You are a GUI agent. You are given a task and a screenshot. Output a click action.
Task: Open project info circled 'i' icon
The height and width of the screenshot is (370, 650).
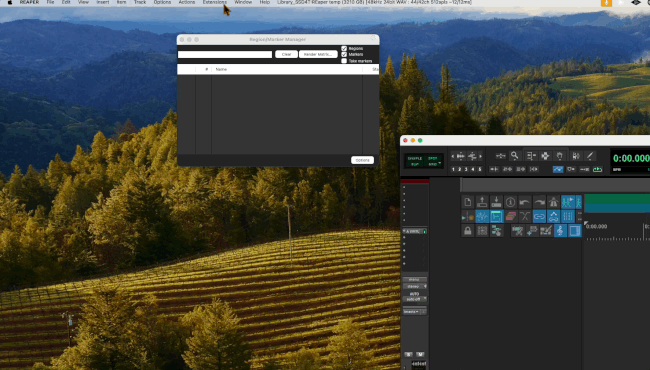(510, 202)
